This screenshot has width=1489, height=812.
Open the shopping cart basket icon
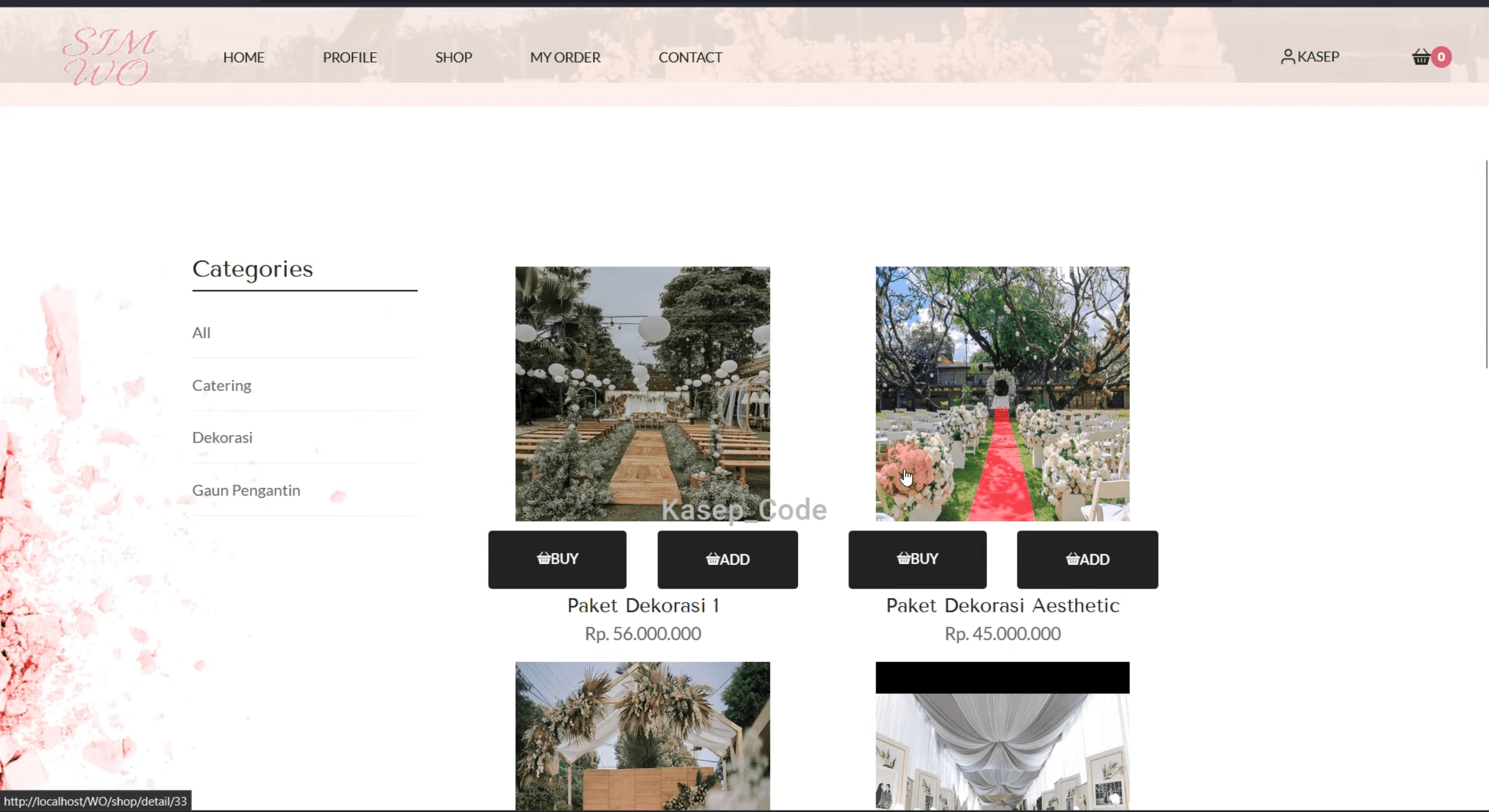tap(1420, 56)
